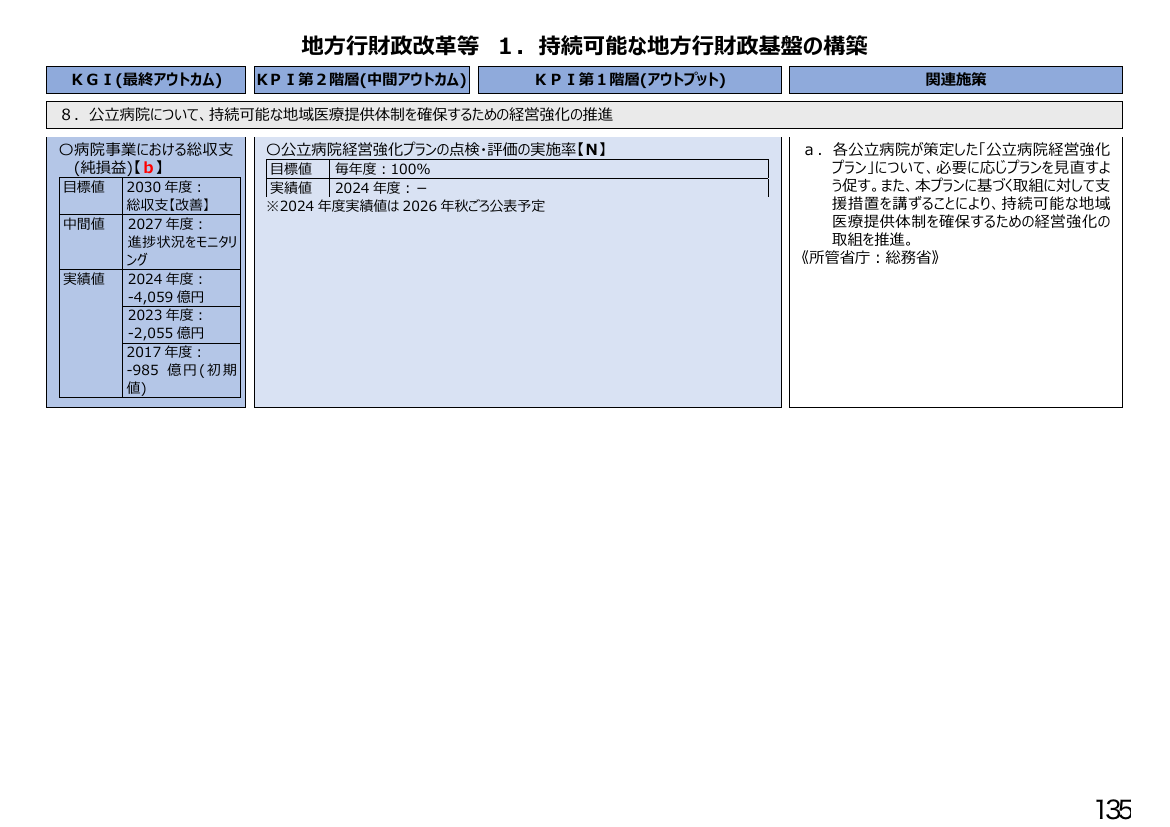1170x827 pixels.
Task: Select the KGI(最終アウトカム) column header
Action: coord(146,80)
